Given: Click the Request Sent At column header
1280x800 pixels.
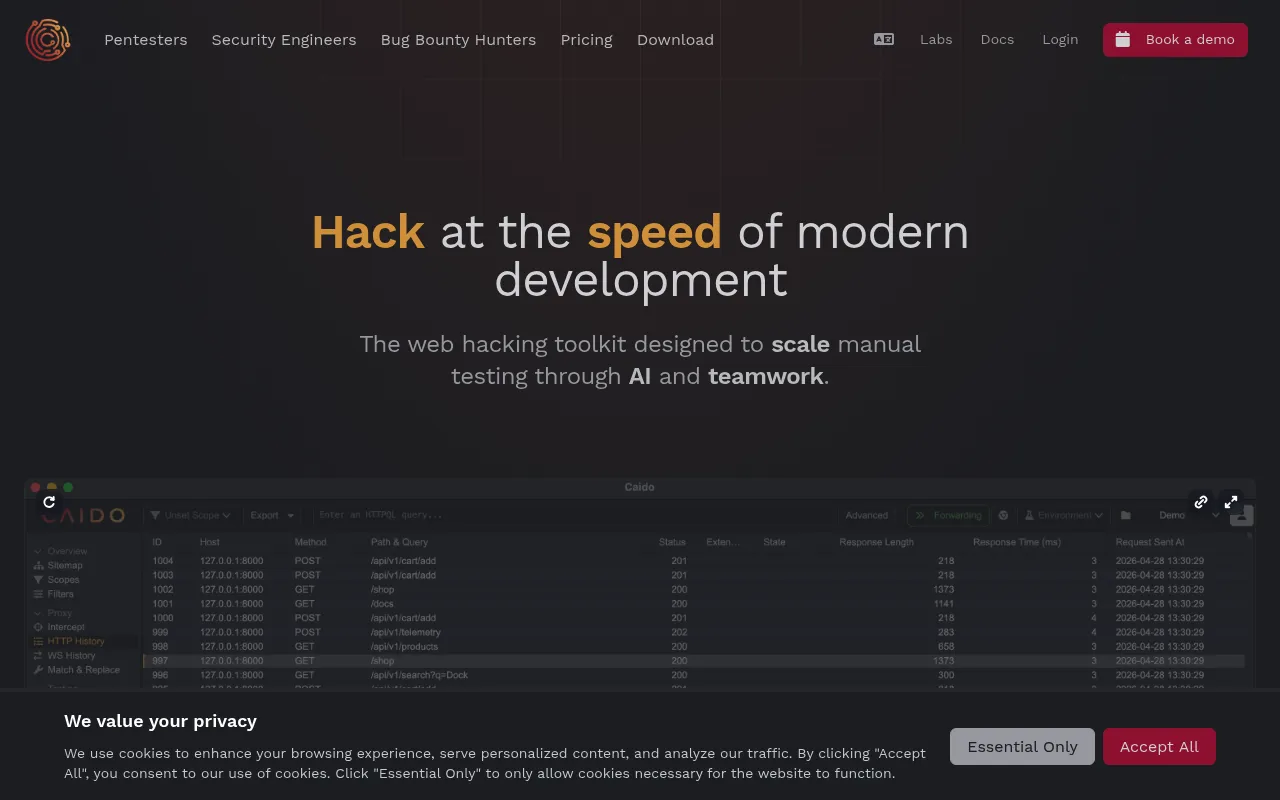Looking at the screenshot, I should click(x=1150, y=542).
